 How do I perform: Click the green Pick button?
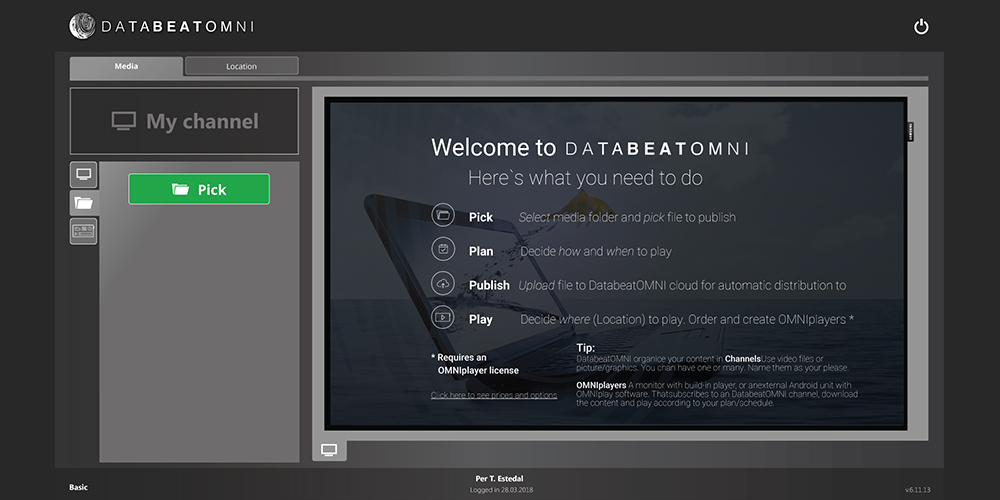pos(199,189)
